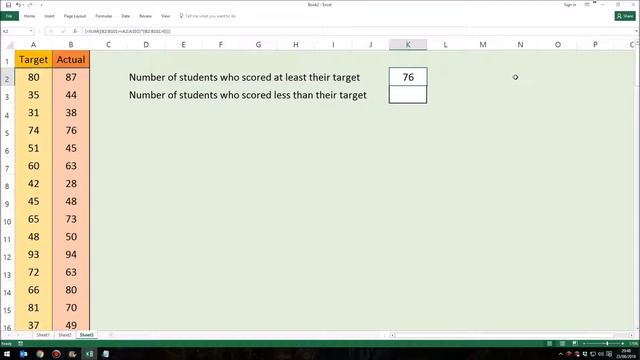Screen dimensions: 640x360
Task: Open the File tab
Action: tap(9, 16)
